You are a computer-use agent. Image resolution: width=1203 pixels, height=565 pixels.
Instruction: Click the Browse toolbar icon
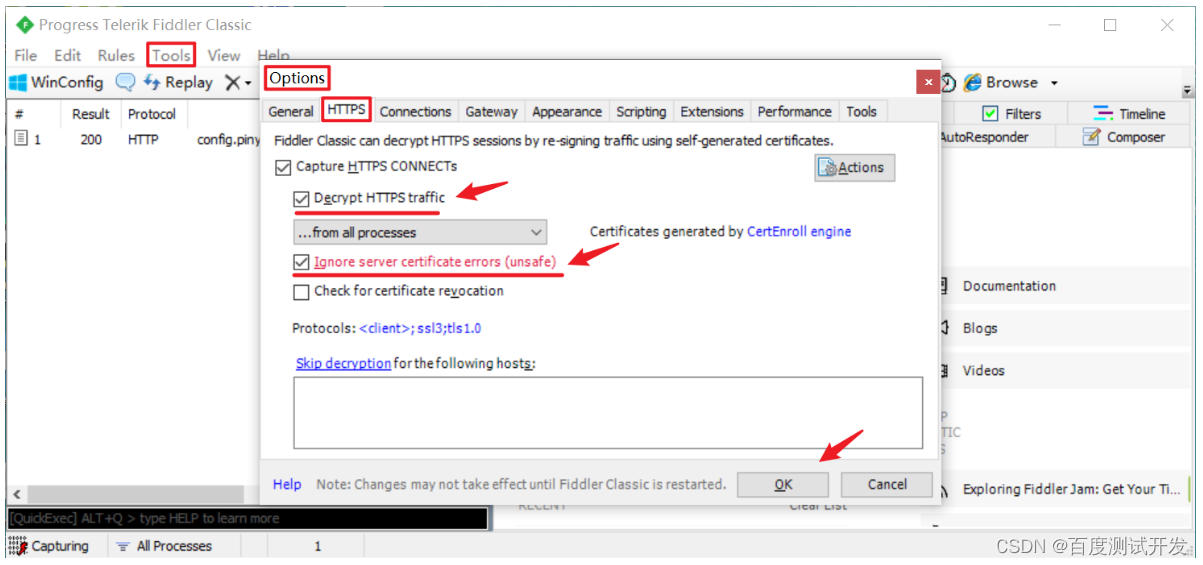[1001, 82]
